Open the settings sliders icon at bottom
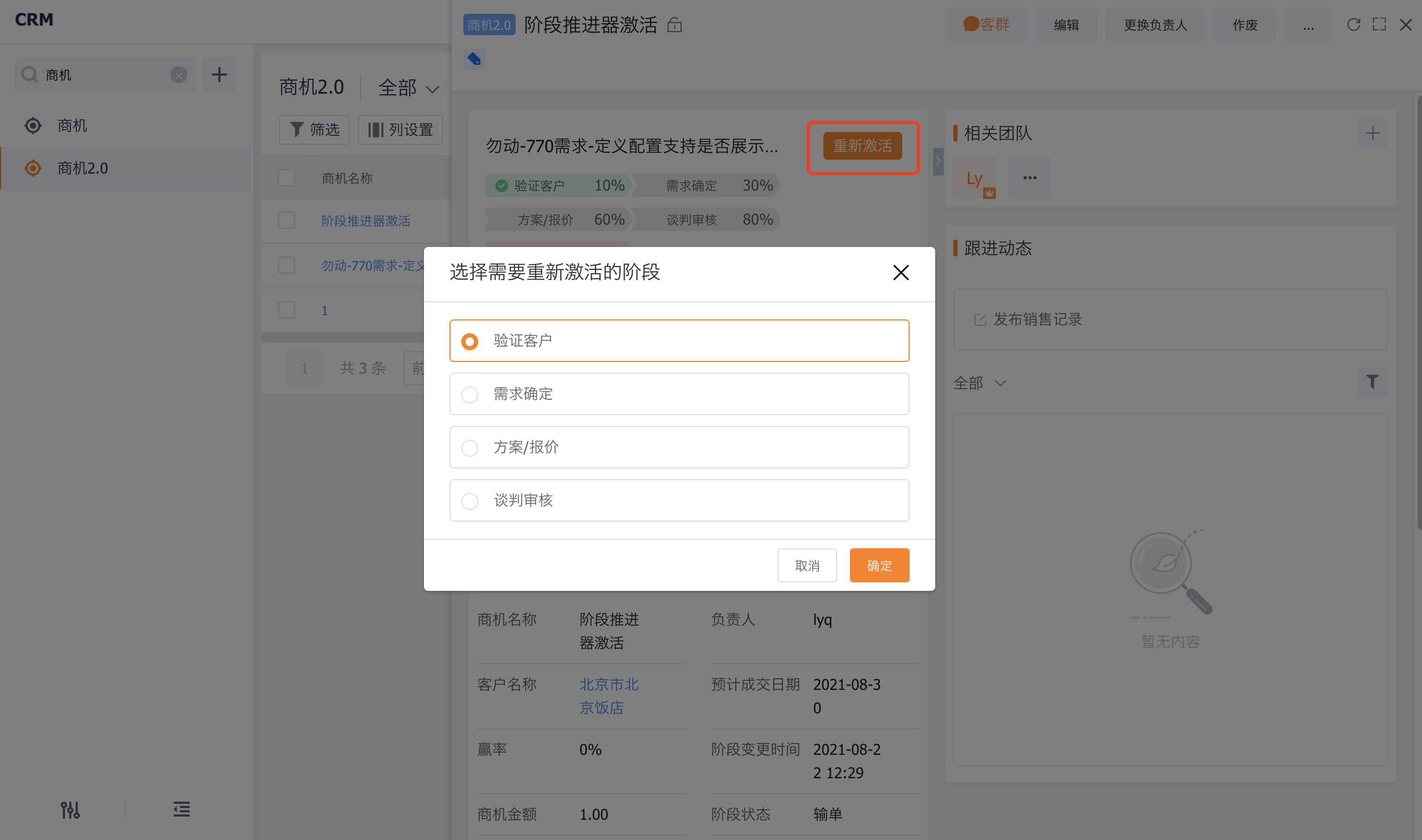The height and width of the screenshot is (840, 1422). point(70,810)
